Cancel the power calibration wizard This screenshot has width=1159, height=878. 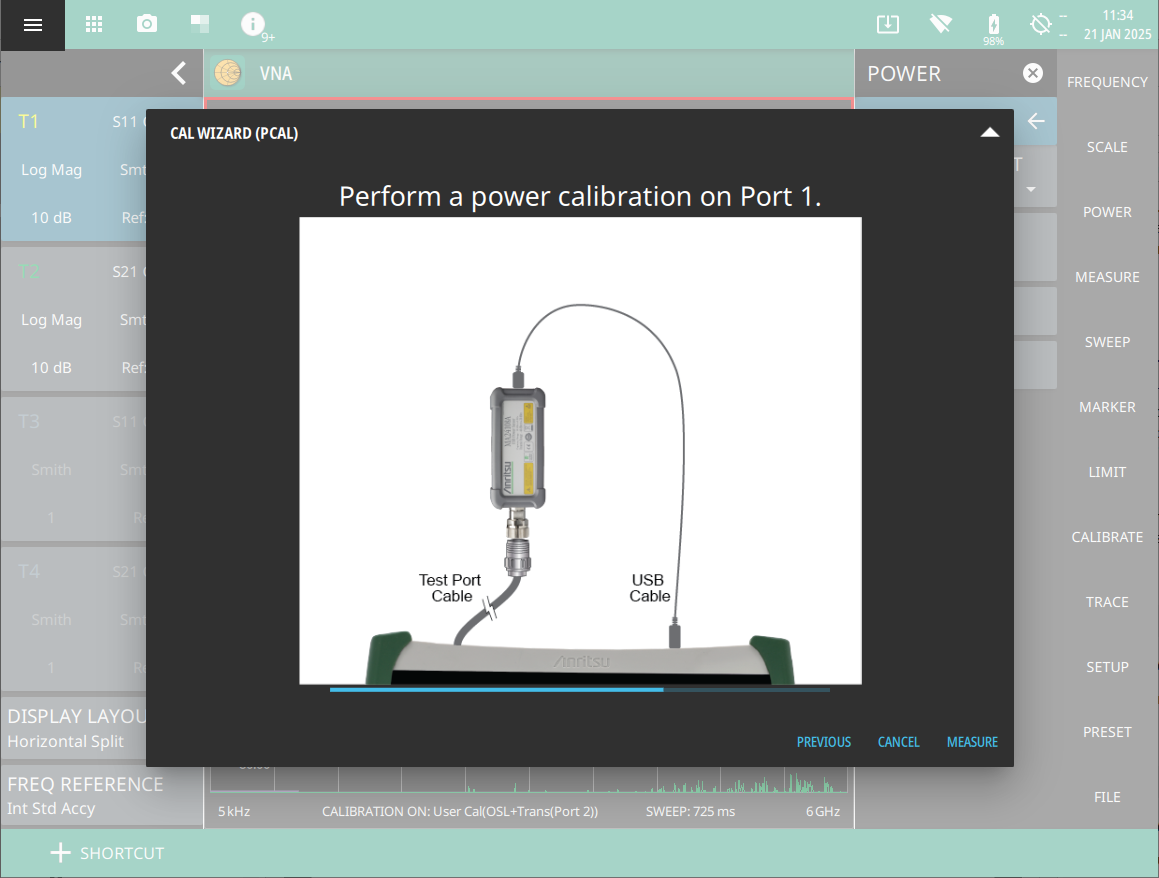[898, 742]
